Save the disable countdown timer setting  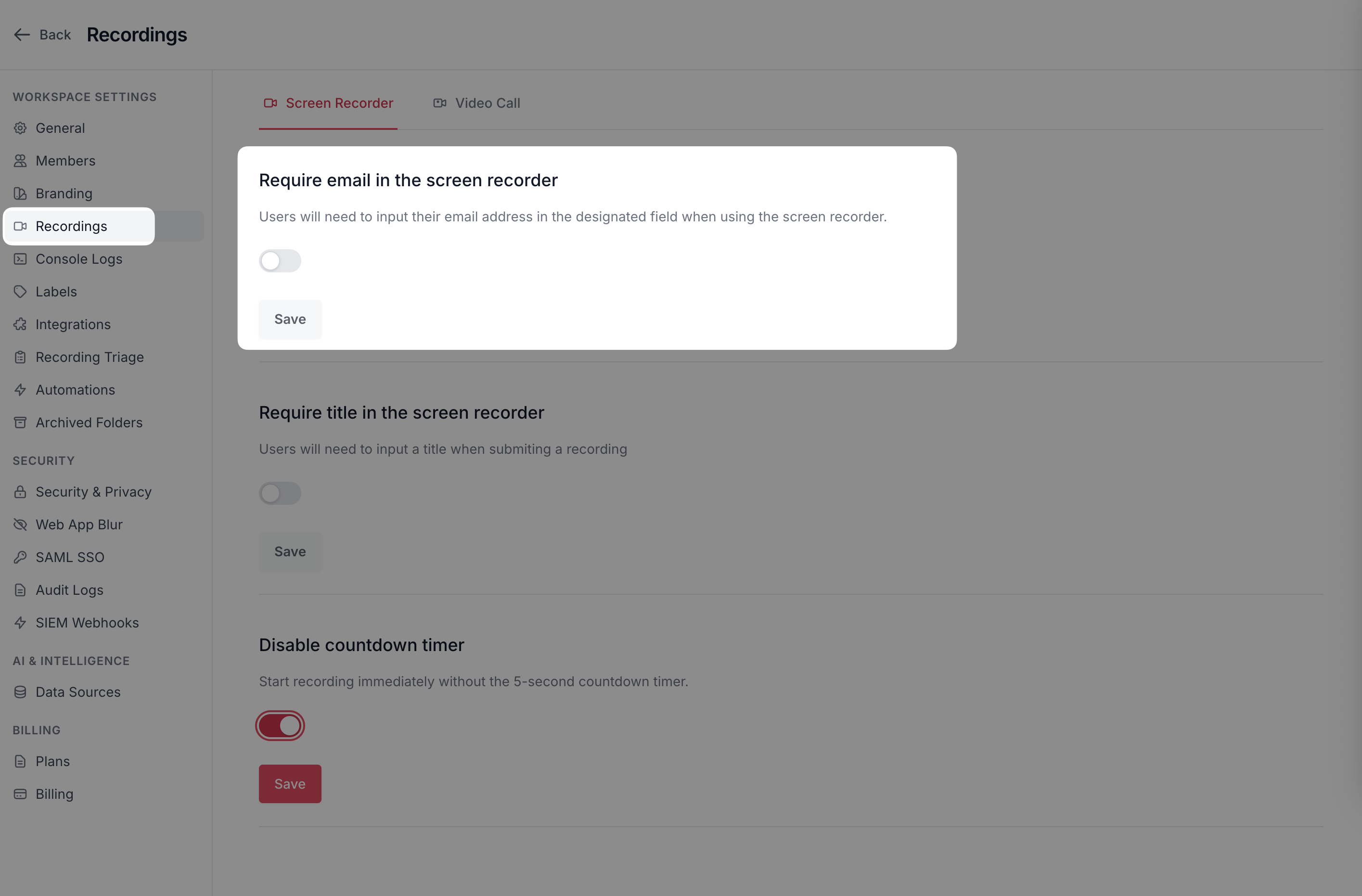pyautogui.click(x=290, y=784)
